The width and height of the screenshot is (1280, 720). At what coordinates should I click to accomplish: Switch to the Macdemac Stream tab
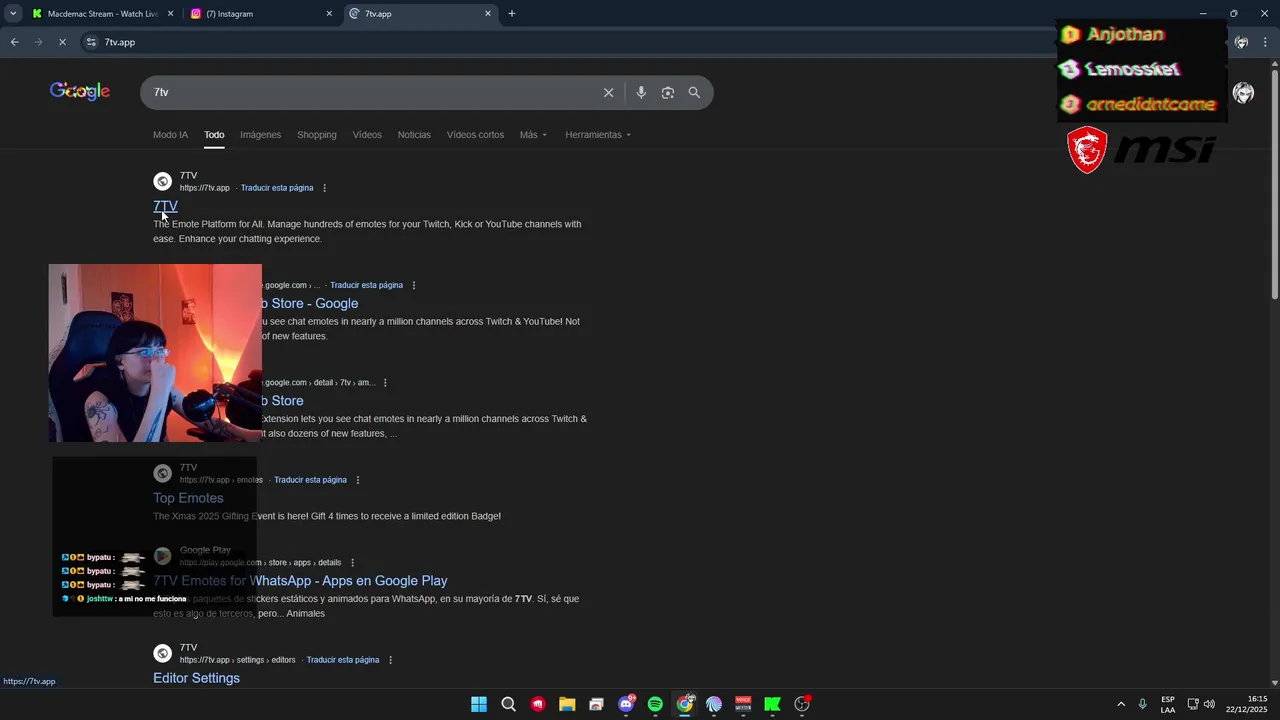(102, 14)
